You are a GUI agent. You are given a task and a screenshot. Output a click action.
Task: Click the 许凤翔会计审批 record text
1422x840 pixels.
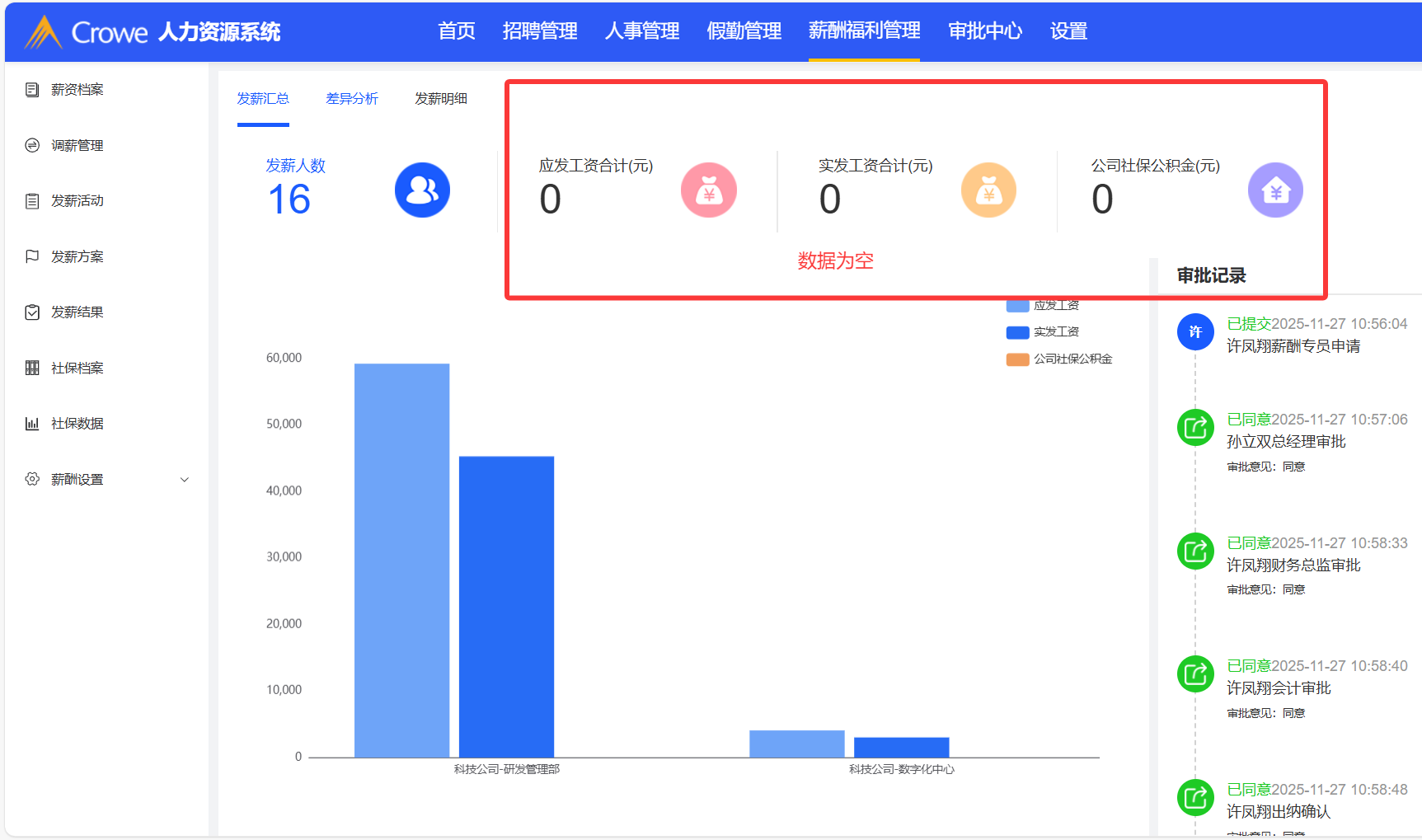(1279, 688)
